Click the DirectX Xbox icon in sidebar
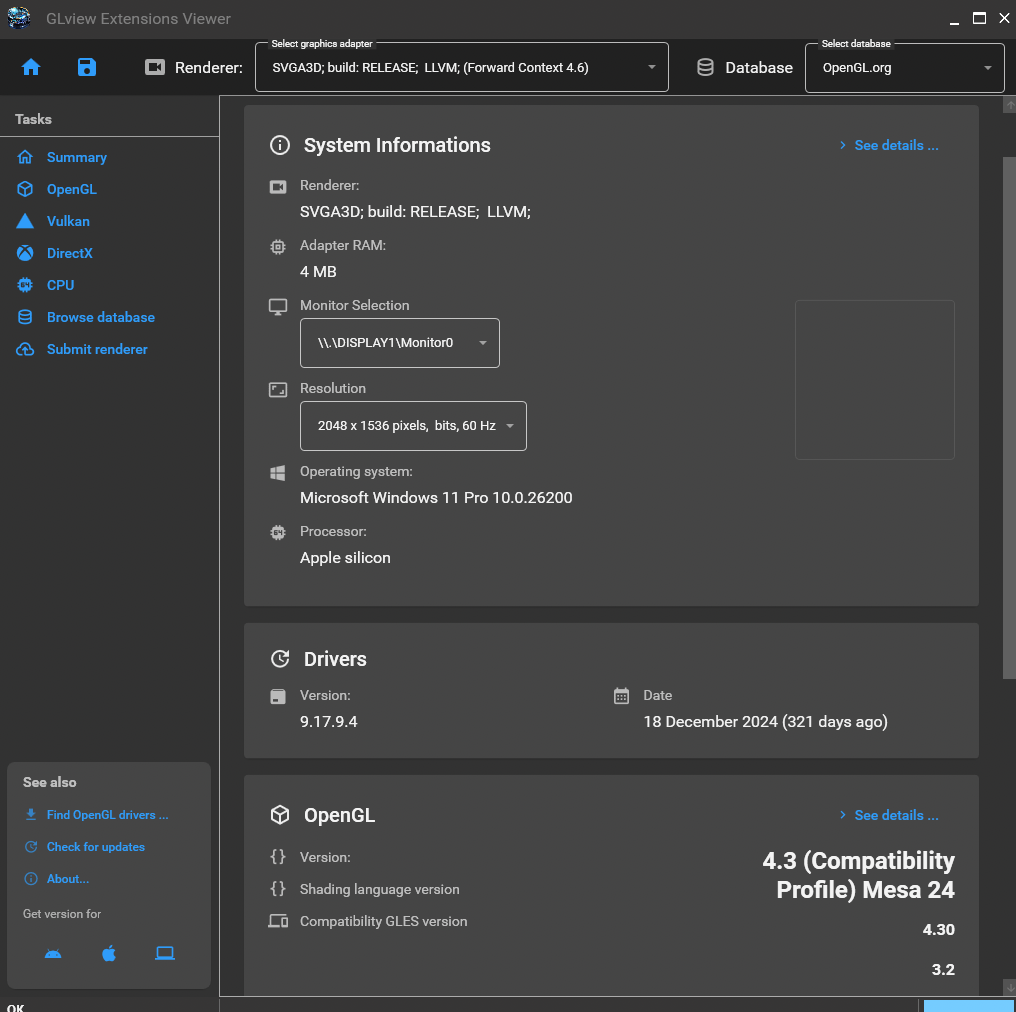This screenshot has width=1016, height=1012. pyautogui.click(x=26, y=253)
